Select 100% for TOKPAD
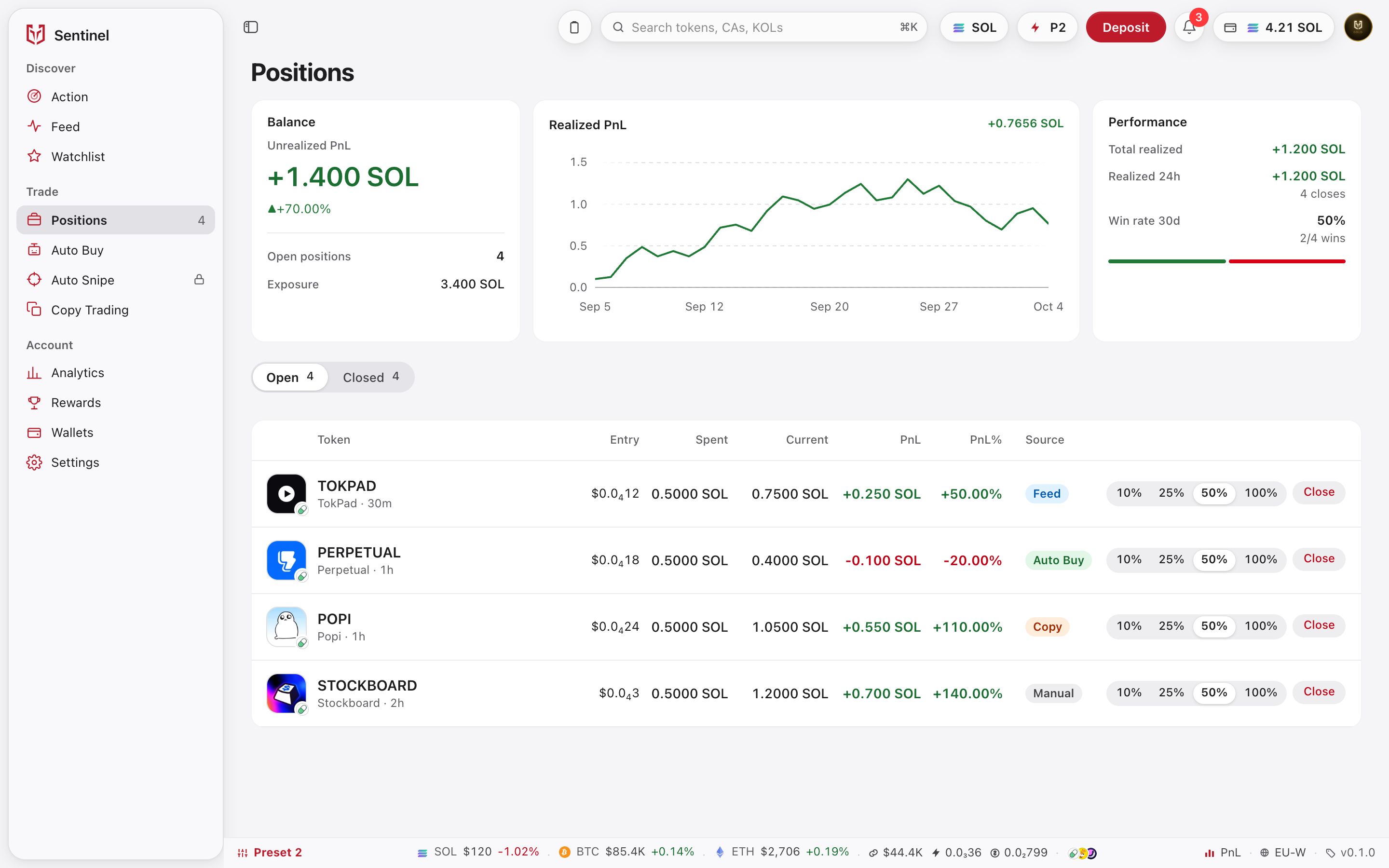Viewport: 1389px width, 868px height. pos(1260,493)
